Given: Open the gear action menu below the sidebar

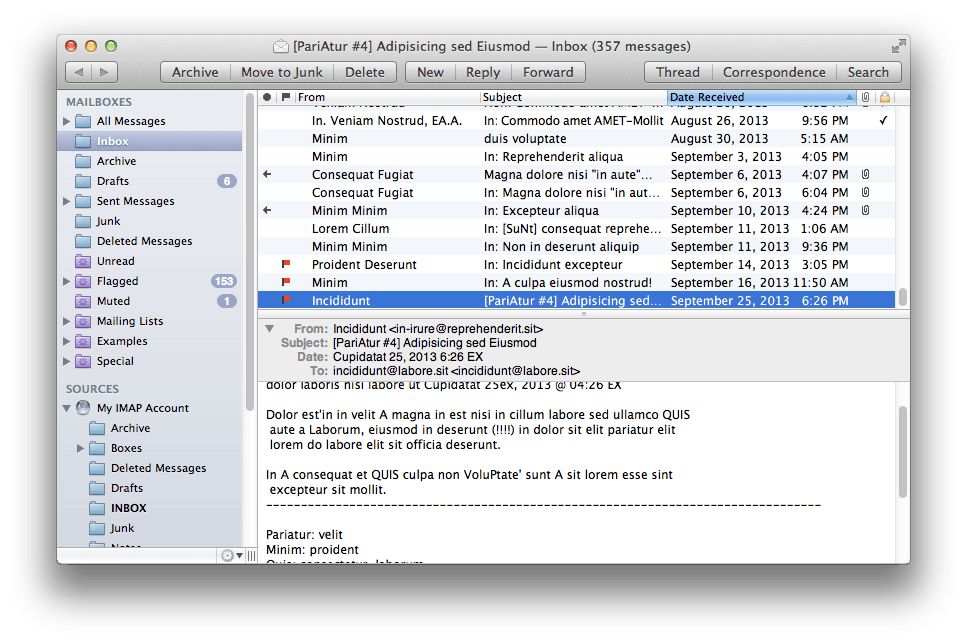Looking at the screenshot, I should click(228, 555).
